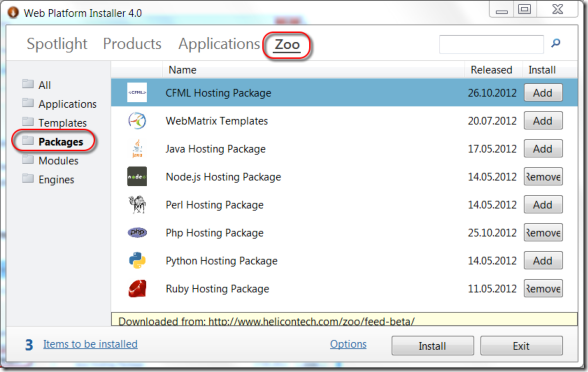Add Python Hosting Package
The width and height of the screenshot is (588, 372).
click(x=543, y=261)
